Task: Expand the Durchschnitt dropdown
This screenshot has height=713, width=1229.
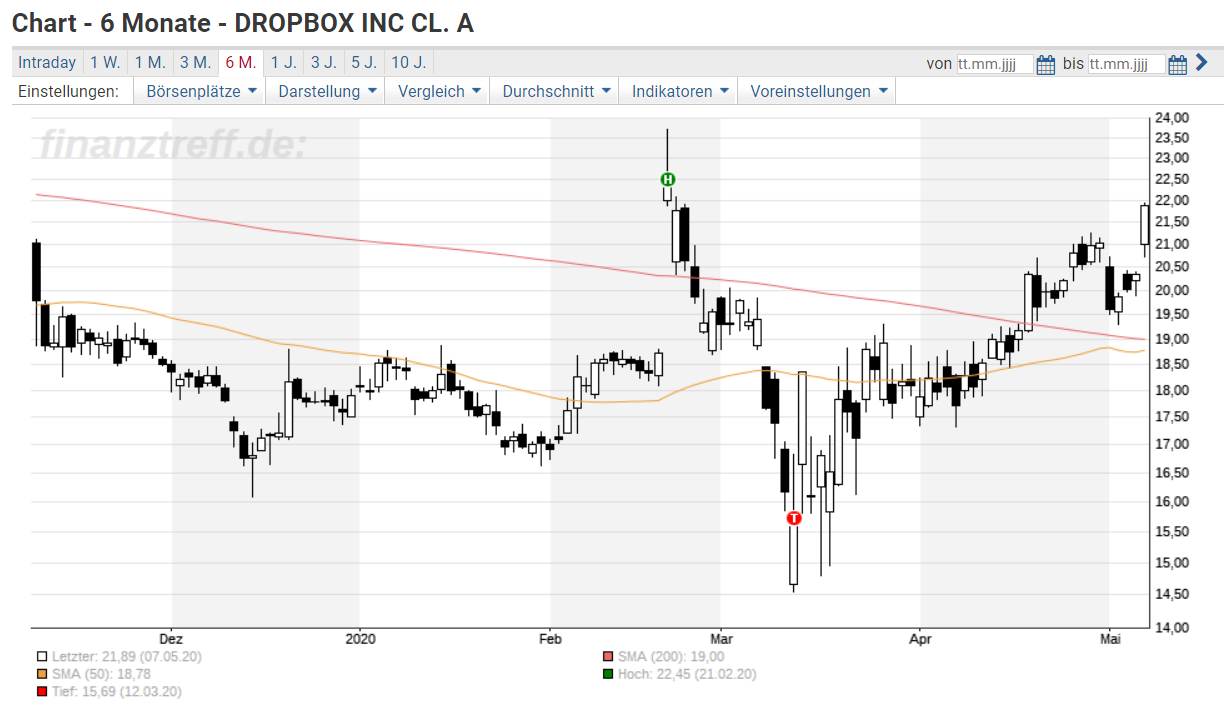Action: point(555,91)
